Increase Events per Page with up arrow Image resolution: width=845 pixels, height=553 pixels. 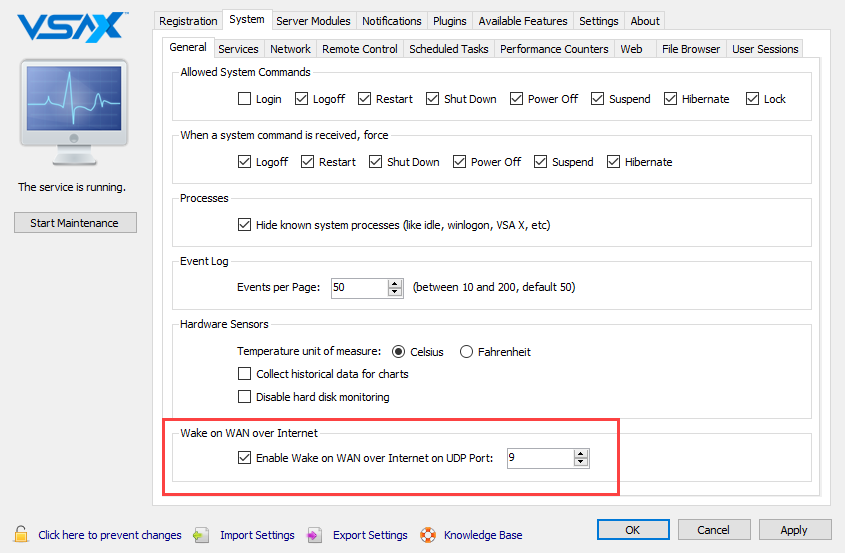[394, 283]
